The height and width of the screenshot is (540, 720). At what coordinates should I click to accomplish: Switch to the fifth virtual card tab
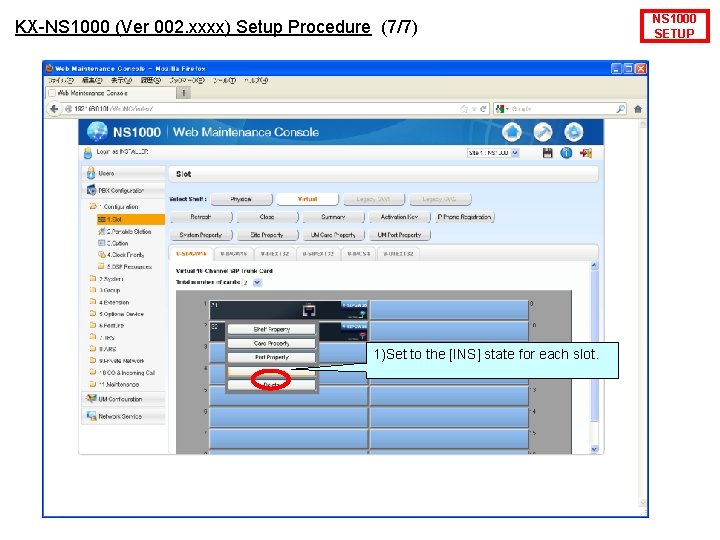[x=359, y=253]
